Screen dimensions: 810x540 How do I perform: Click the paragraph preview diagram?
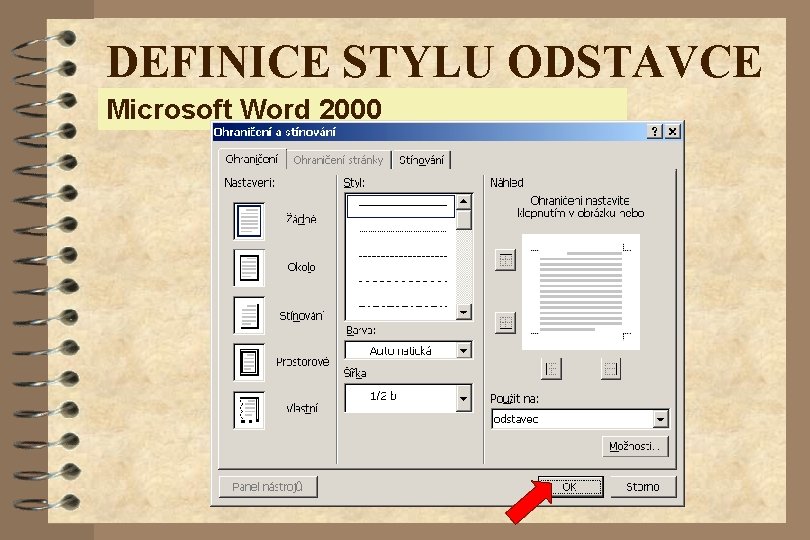point(581,292)
